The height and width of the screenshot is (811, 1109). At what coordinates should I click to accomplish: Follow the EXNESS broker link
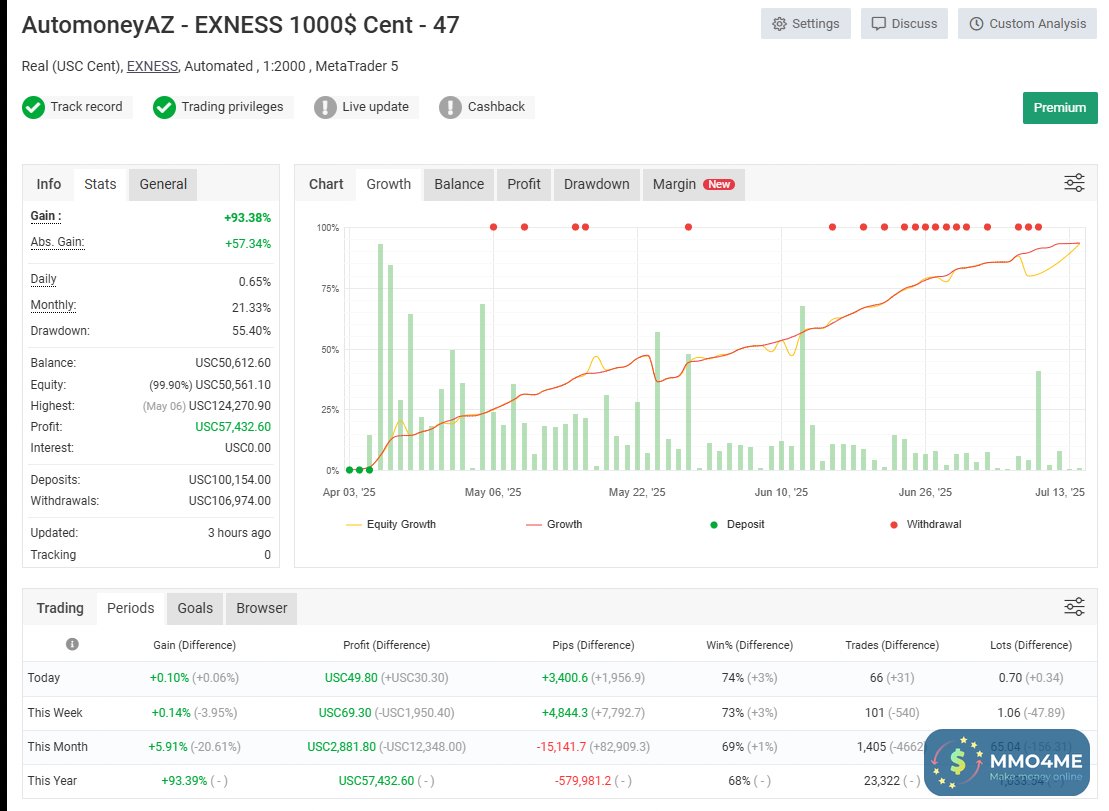click(x=152, y=66)
